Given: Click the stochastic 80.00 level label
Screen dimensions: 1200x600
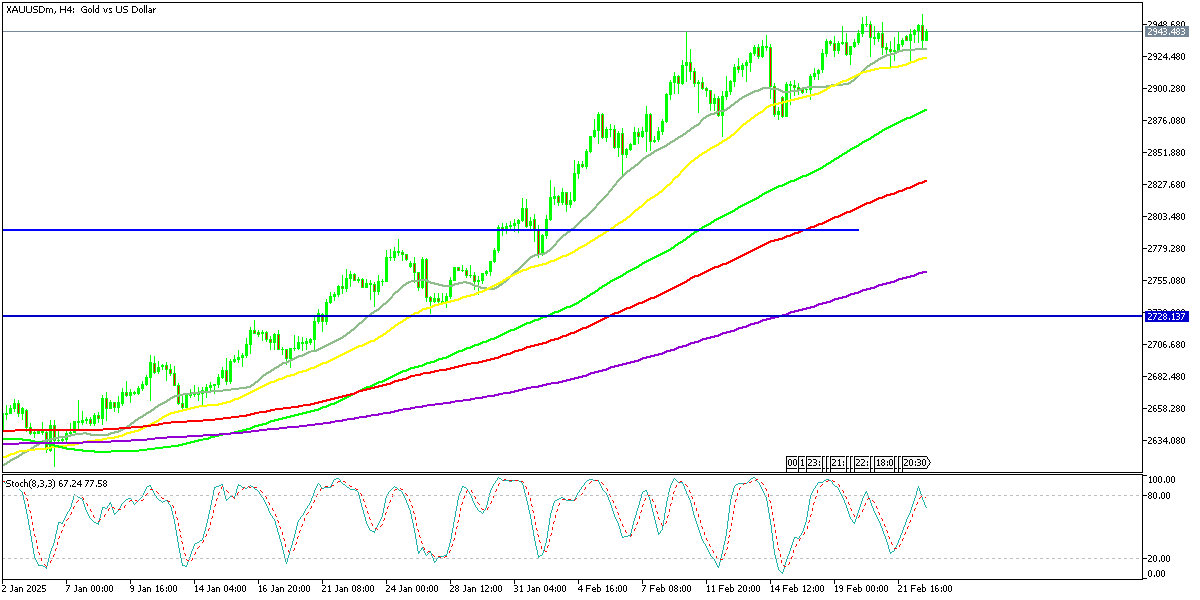Looking at the screenshot, I should 1160,495.
